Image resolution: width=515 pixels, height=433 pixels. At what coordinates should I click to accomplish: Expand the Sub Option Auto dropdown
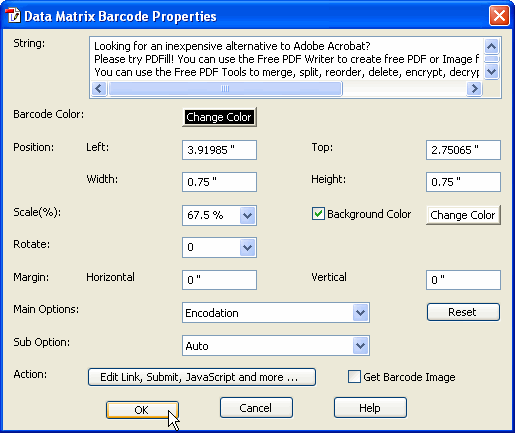(x=360, y=346)
